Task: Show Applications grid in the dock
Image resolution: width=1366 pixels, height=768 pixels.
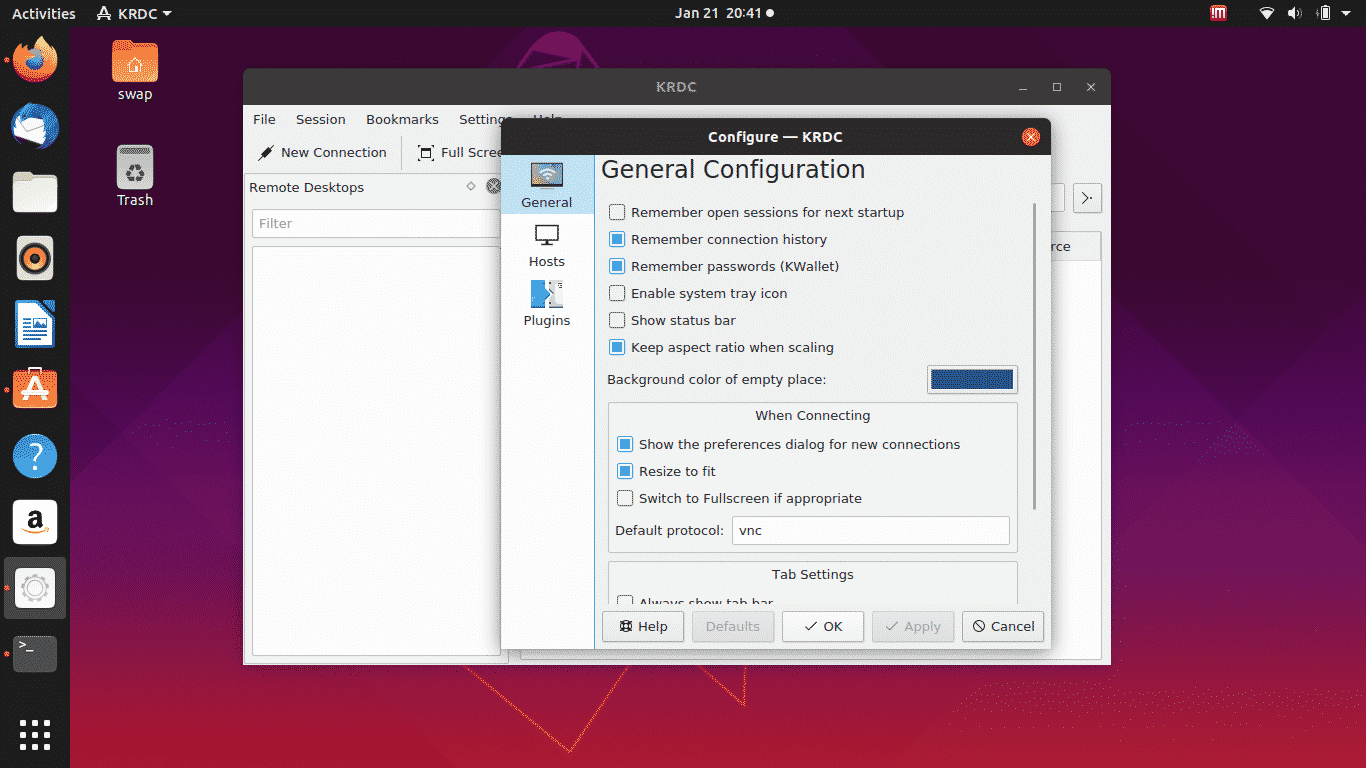Action: point(35,734)
